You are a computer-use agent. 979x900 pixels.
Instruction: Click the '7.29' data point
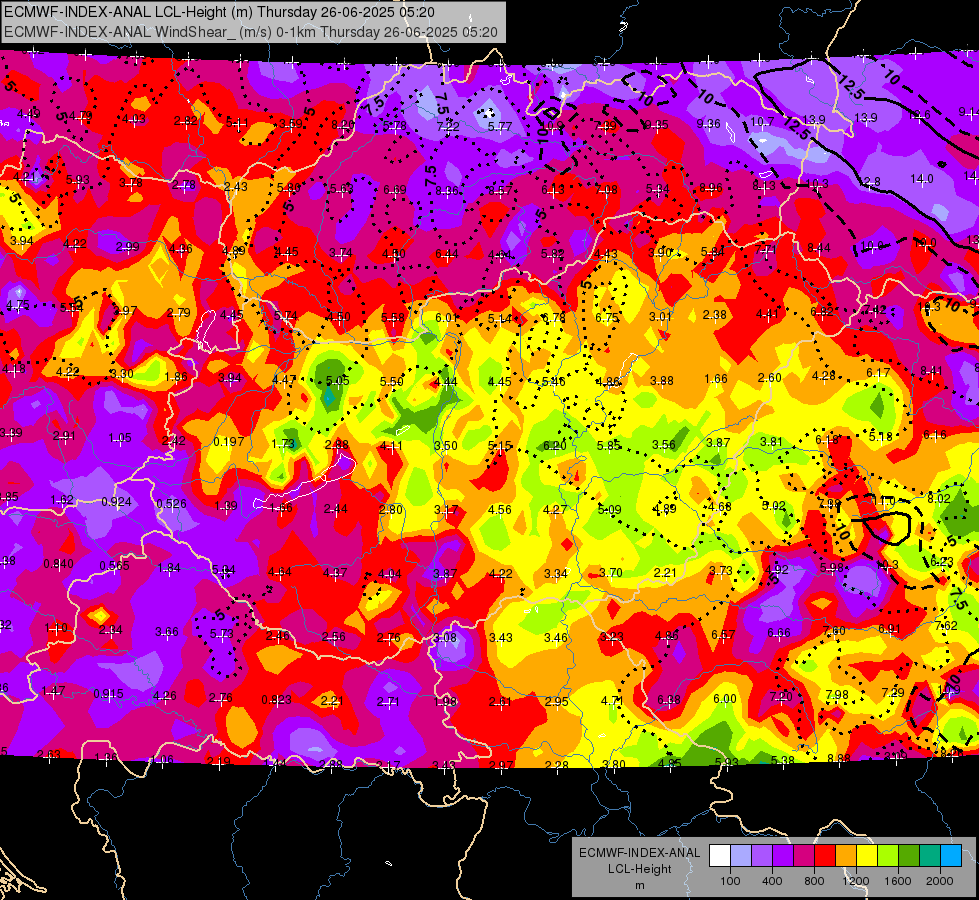[x=893, y=692]
